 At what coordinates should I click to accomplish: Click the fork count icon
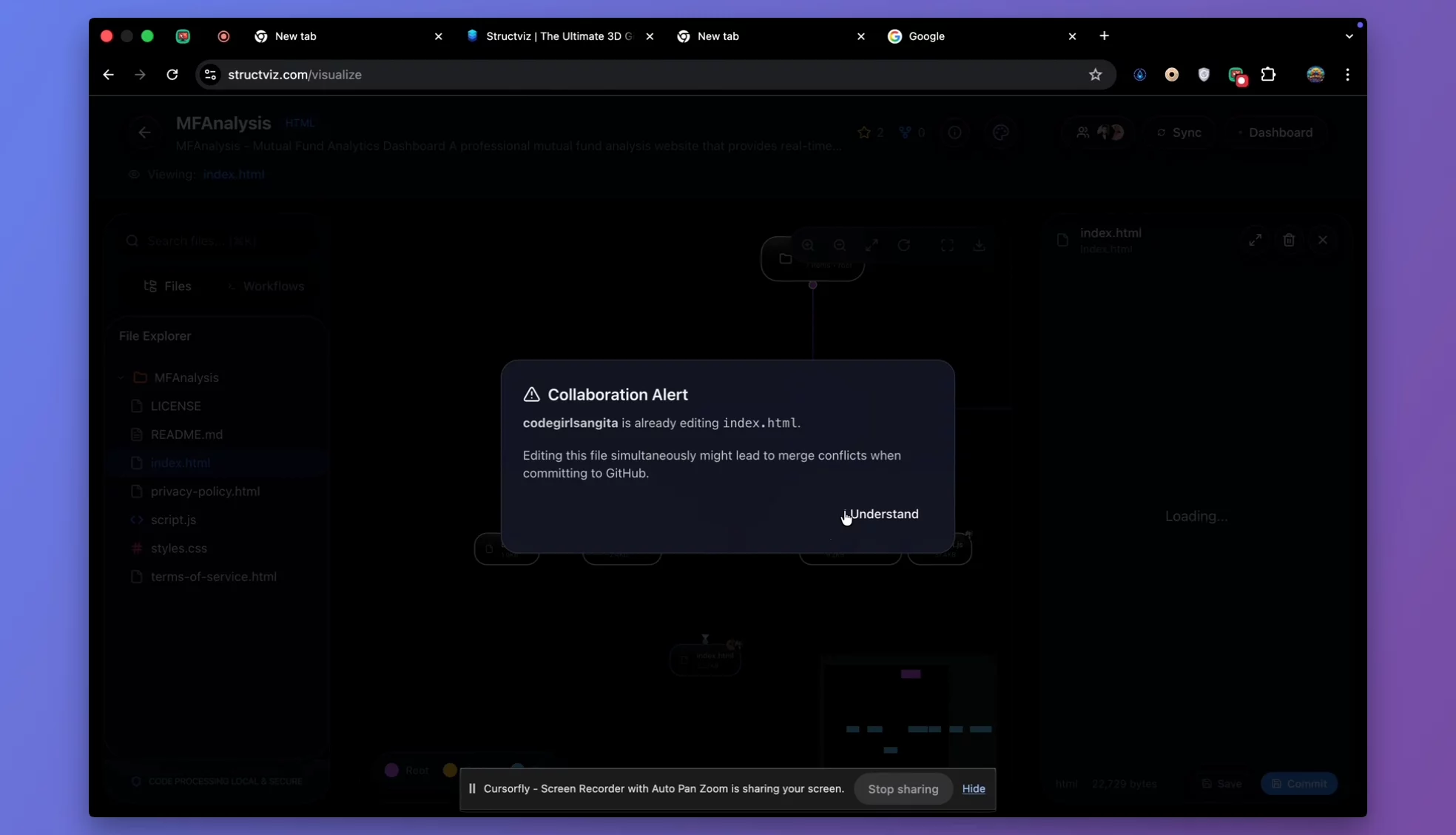tap(905, 133)
